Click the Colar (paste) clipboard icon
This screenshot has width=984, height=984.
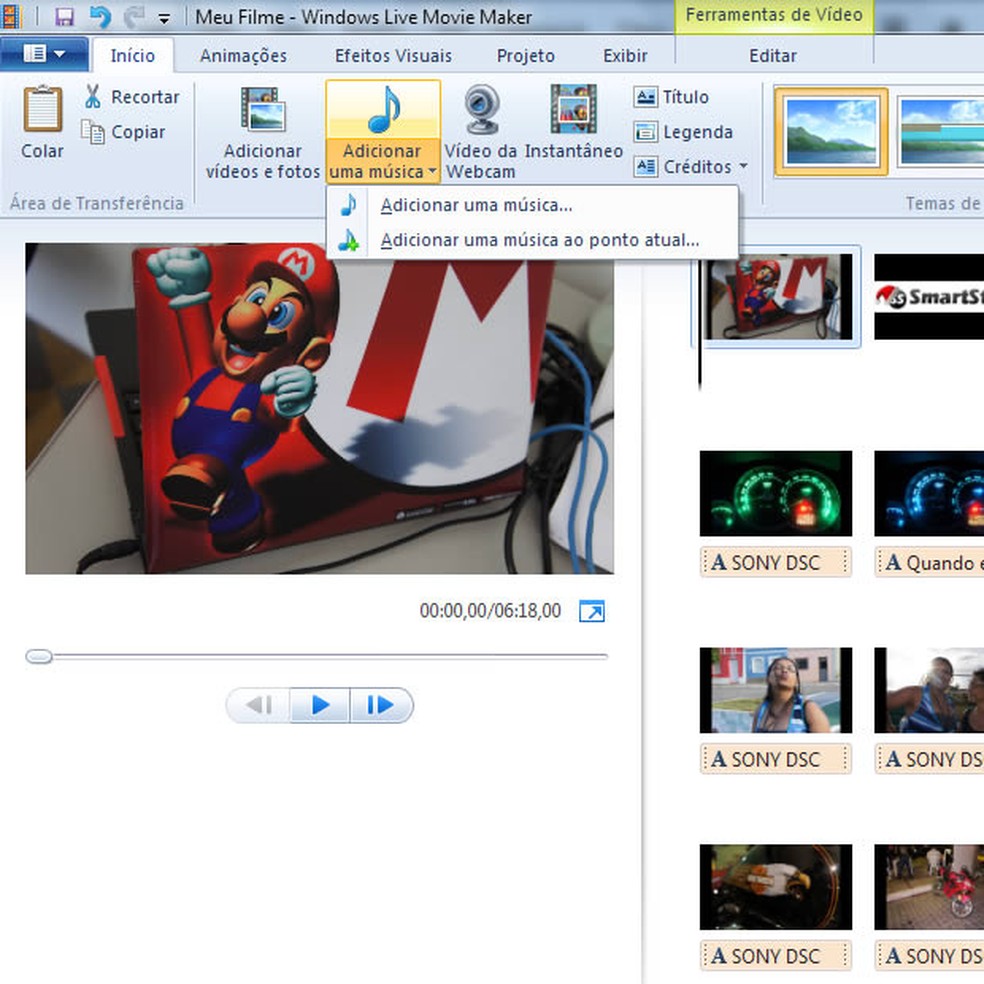pos(42,110)
